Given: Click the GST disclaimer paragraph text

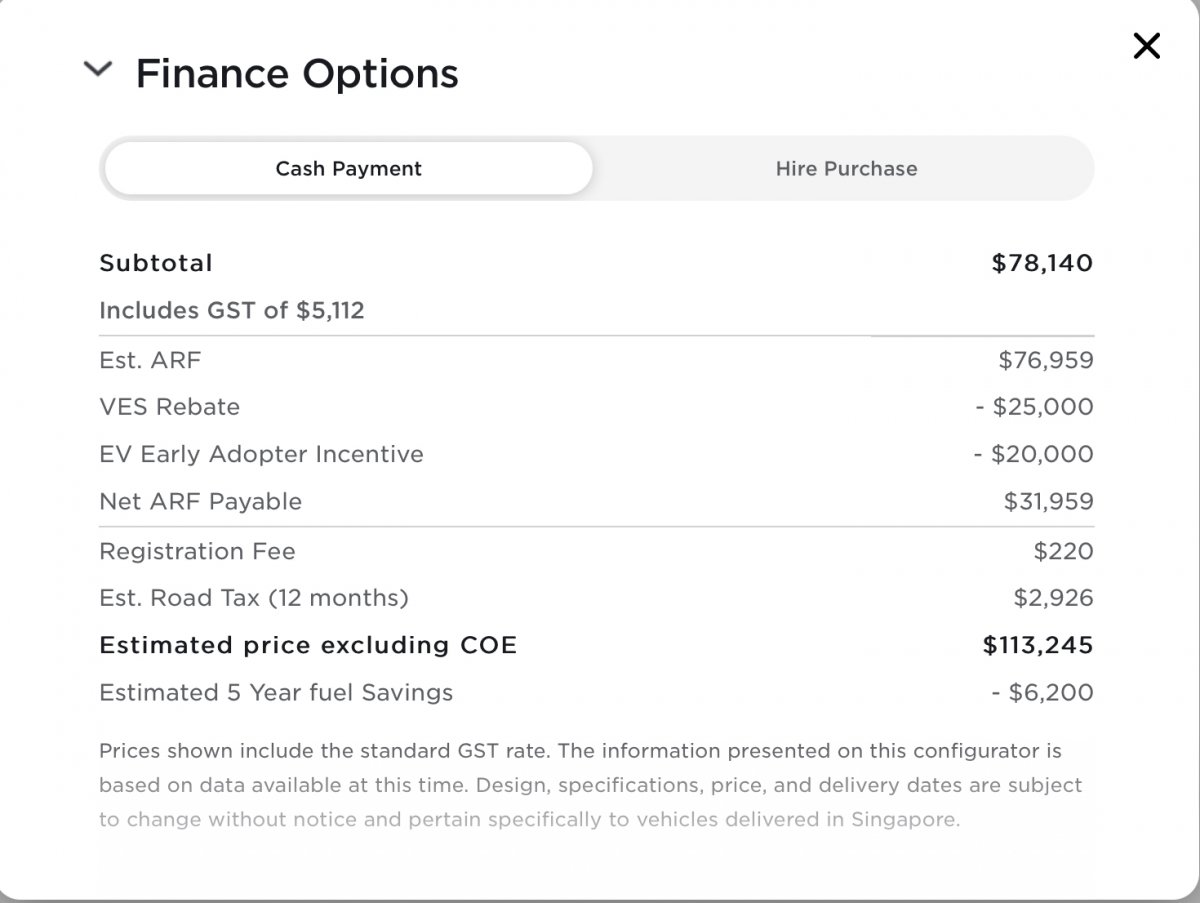Looking at the screenshot, I should [x=590, y=785].
